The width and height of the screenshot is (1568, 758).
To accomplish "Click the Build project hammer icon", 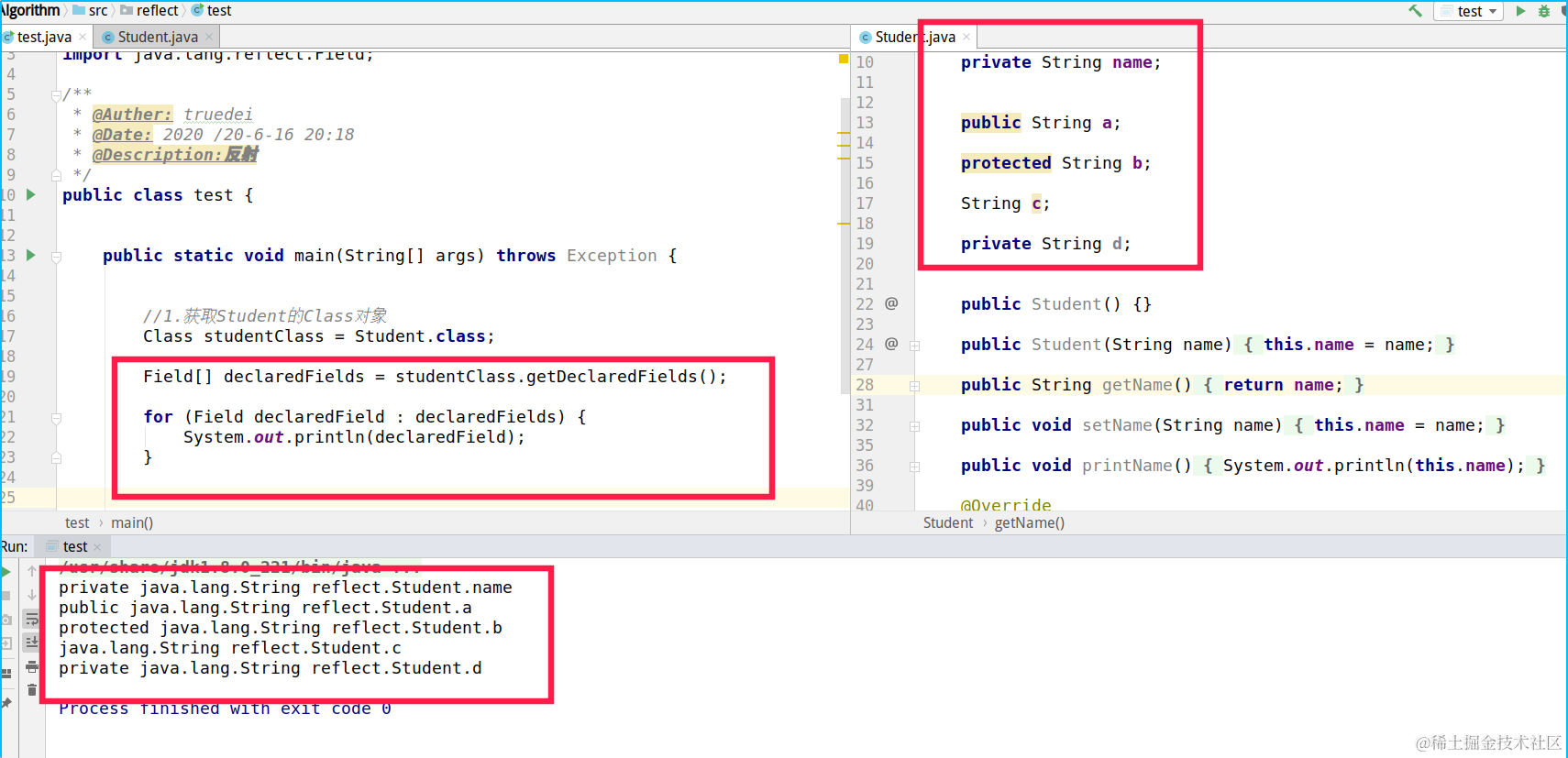I will tap(1415, 11).
